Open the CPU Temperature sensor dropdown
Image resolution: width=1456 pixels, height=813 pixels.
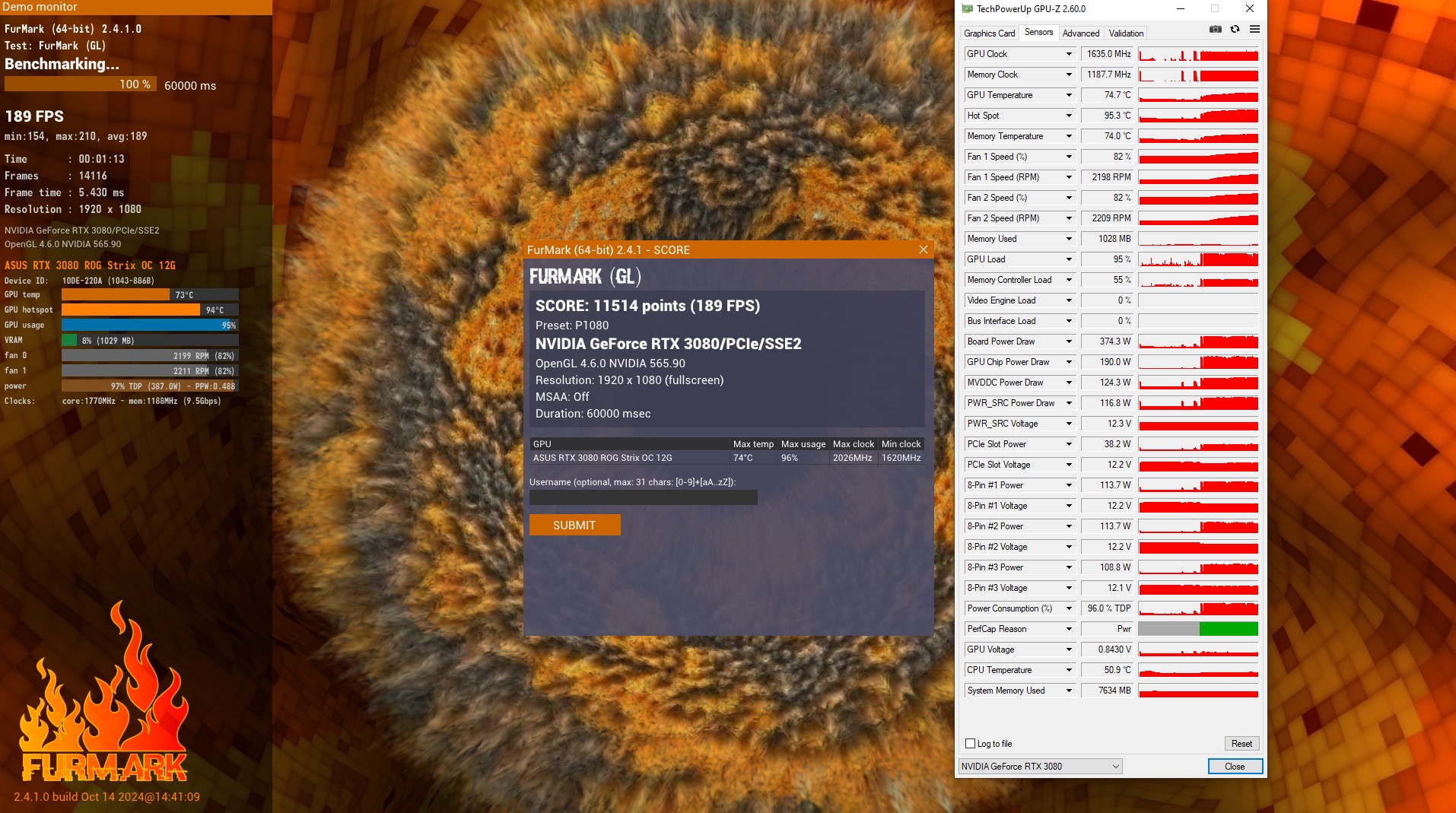point(1069,670)
